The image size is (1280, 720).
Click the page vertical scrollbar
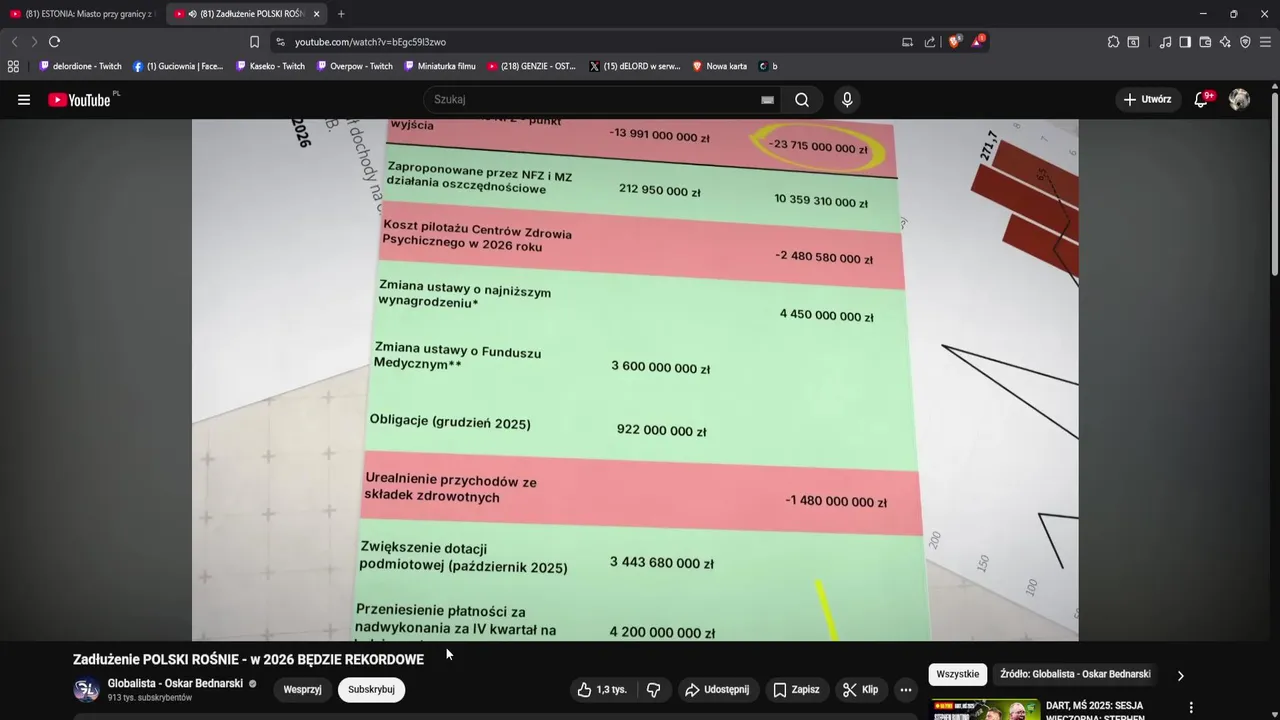(x=1275, y=184)
